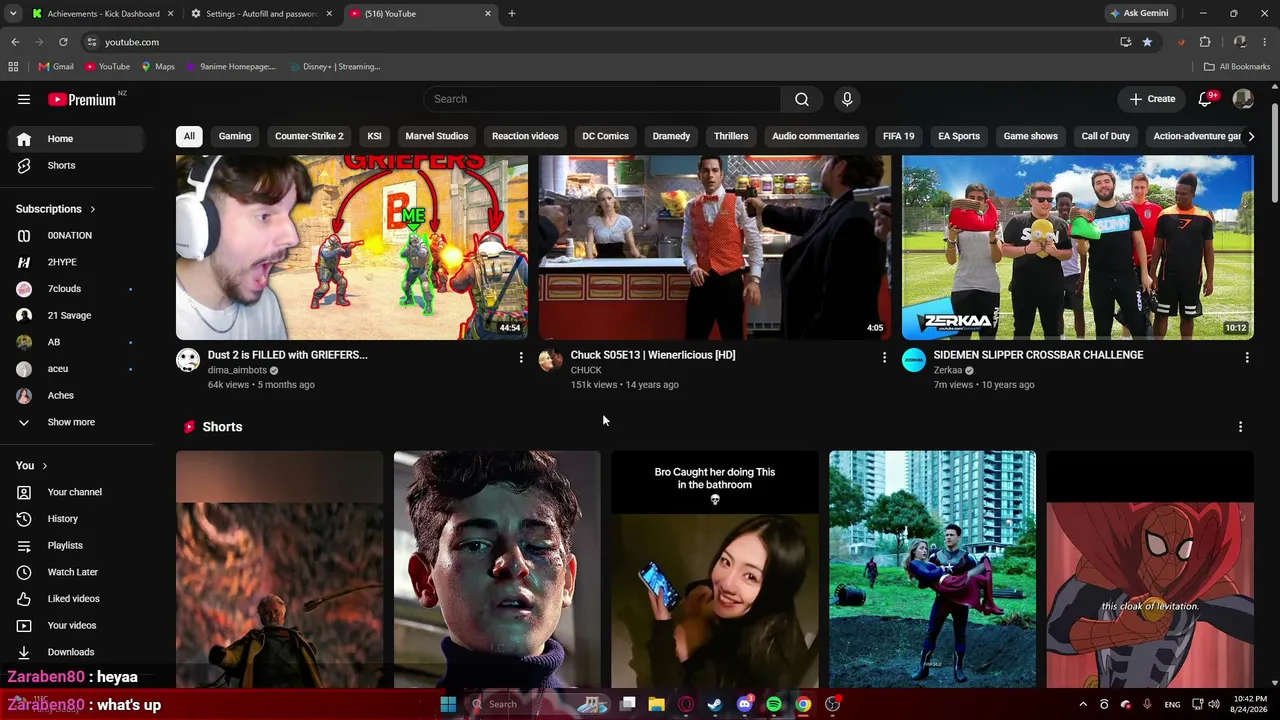
Task: Open 21 Savage subscription channel
Action: tap(78, 315)
